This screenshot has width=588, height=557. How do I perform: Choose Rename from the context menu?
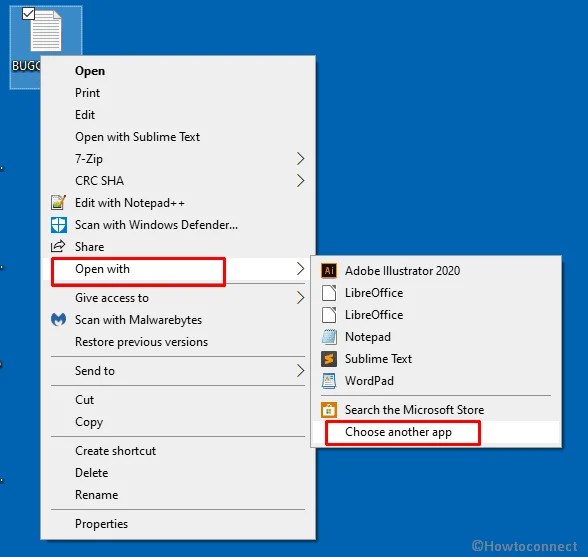click(x=178, y=495)
